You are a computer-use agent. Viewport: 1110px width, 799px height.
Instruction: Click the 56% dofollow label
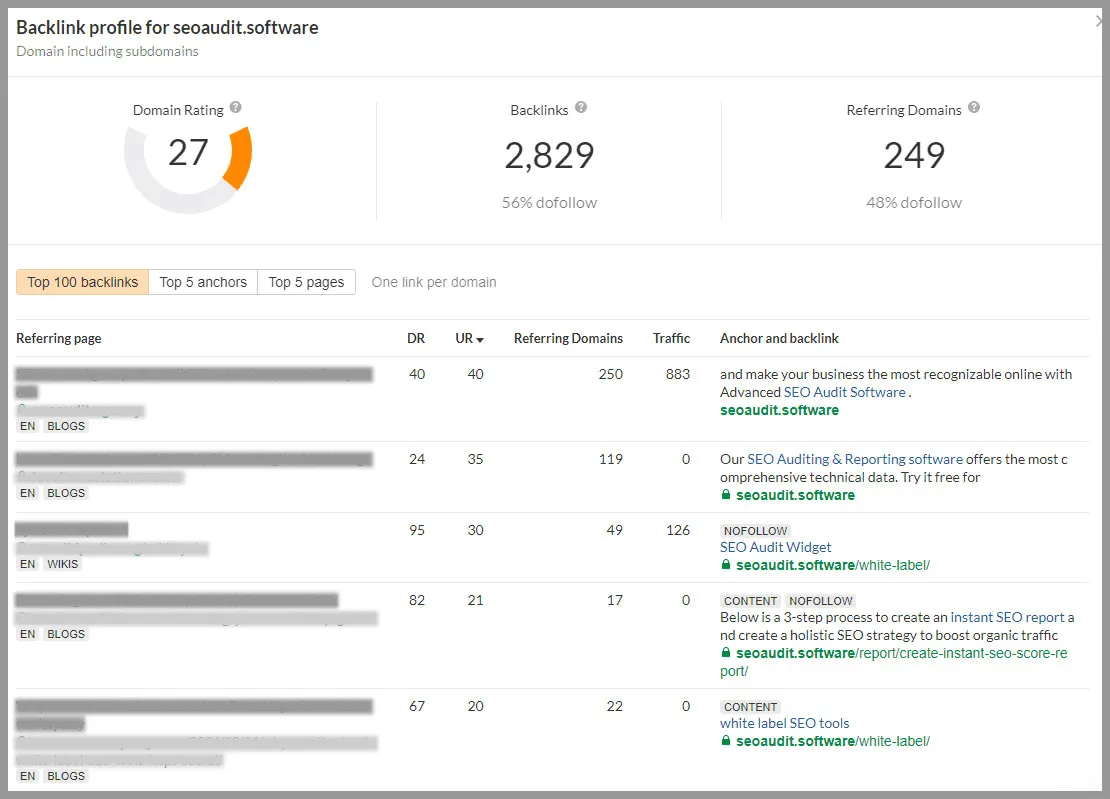[549, 203]
